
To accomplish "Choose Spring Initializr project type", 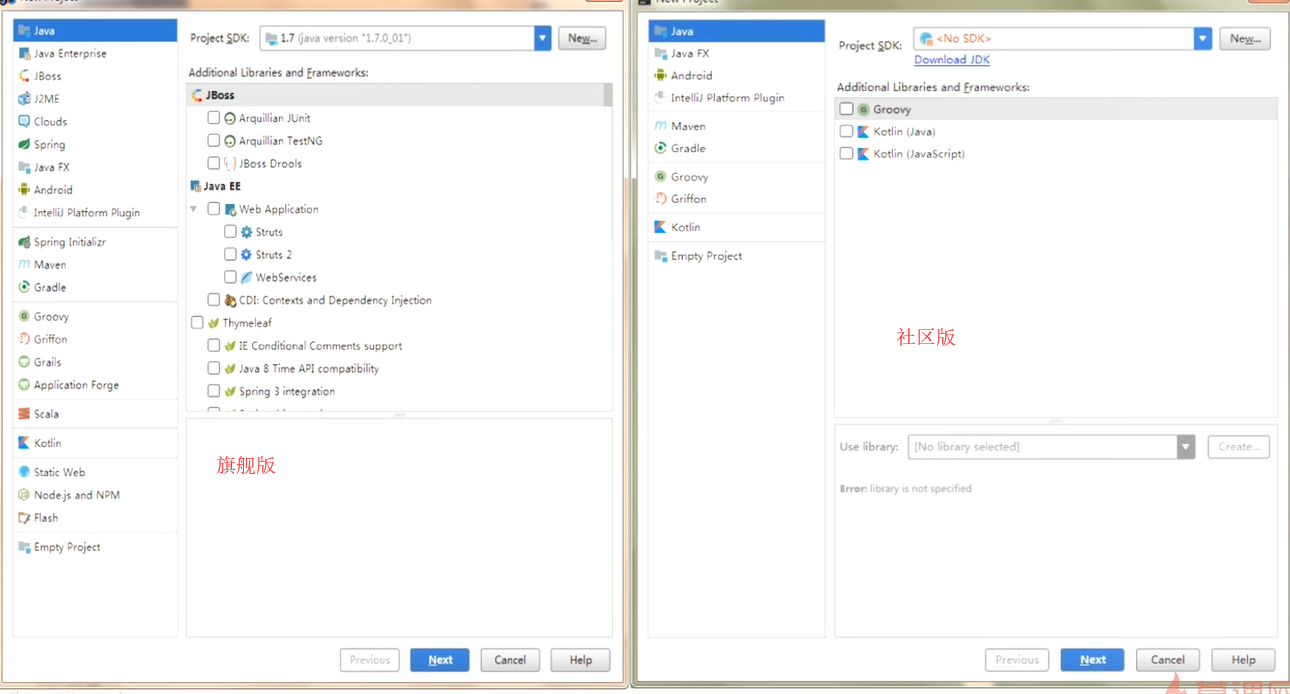I will 69,242.
